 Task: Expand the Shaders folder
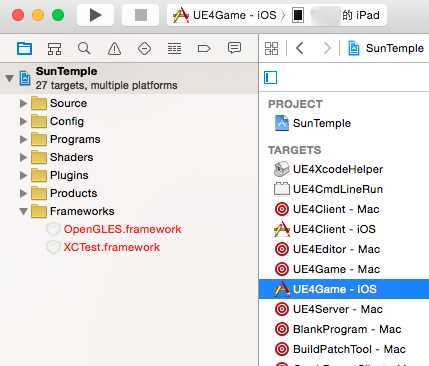click(23, 157)
